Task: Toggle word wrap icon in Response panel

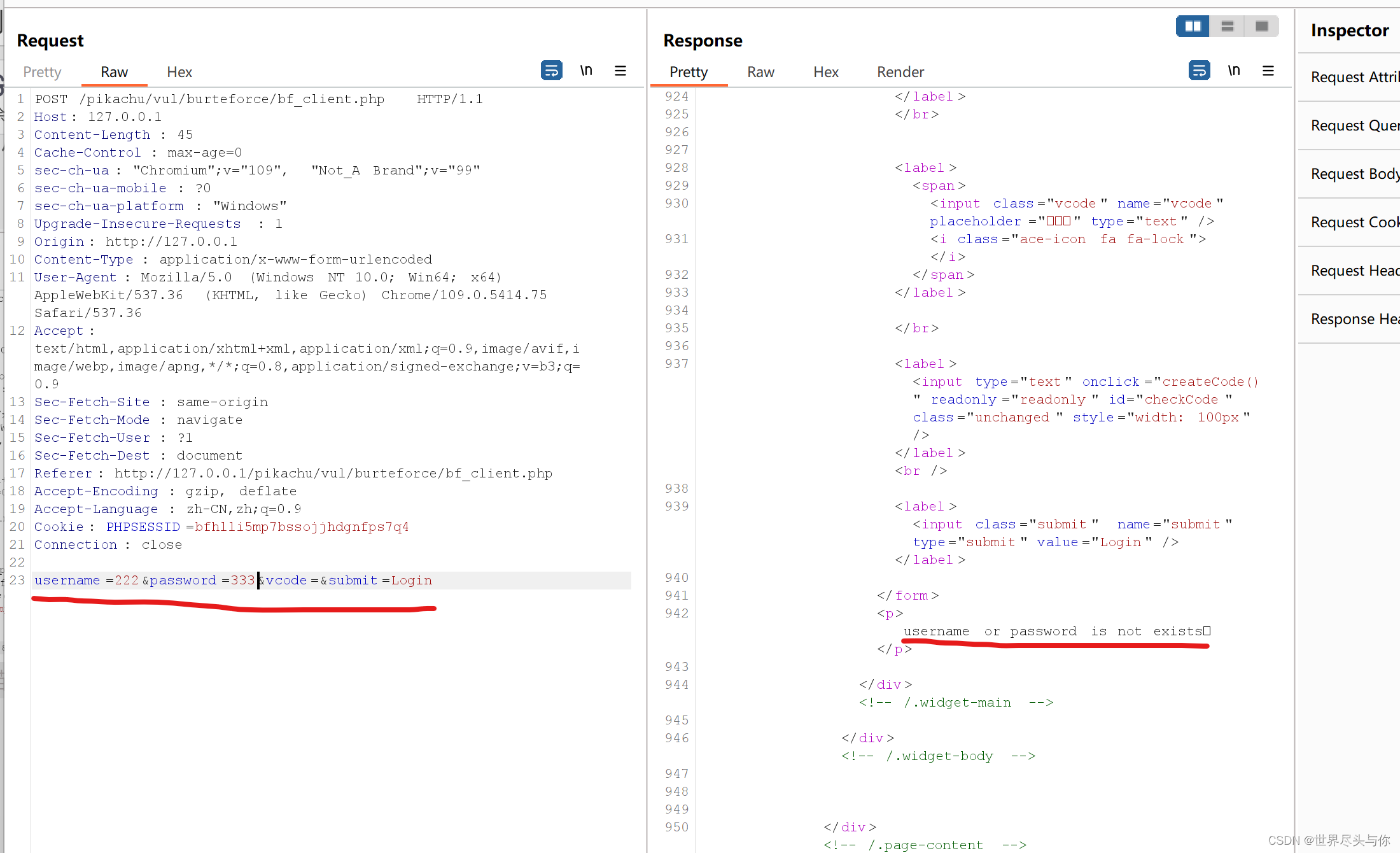Action: pos(1199,70)
